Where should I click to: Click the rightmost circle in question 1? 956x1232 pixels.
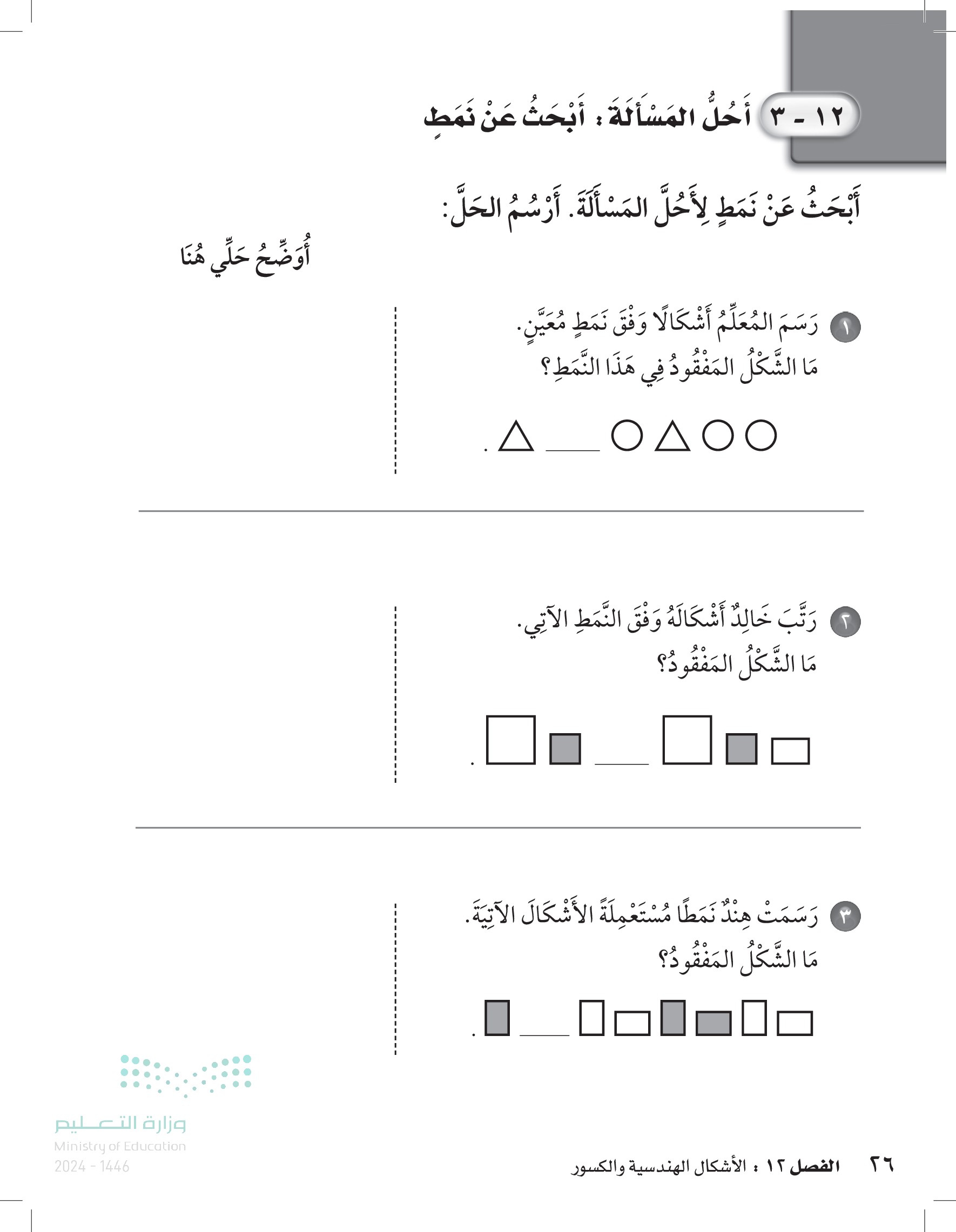(760, 436)
